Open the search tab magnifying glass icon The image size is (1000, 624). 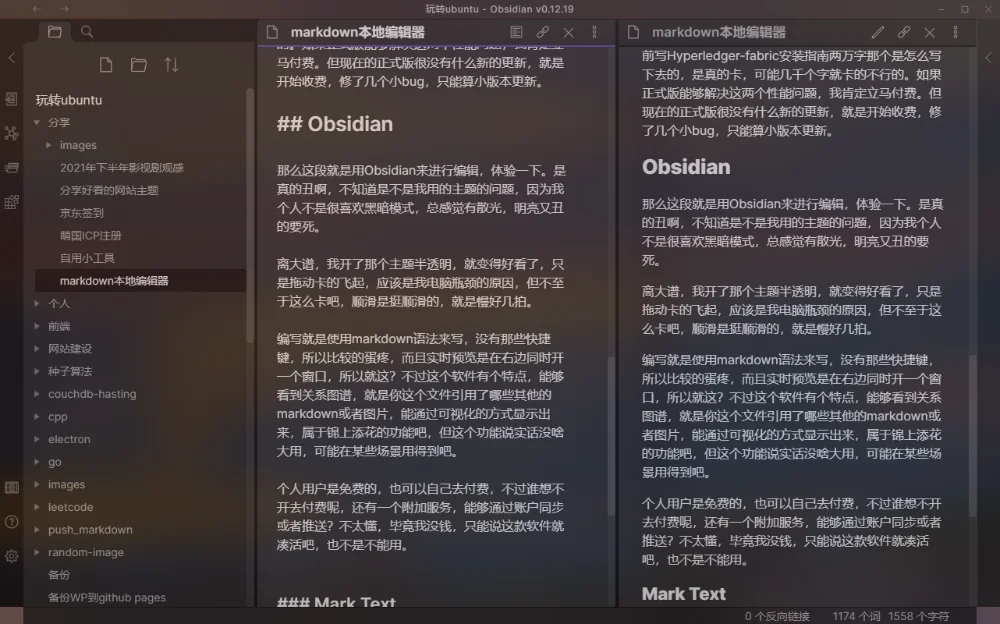click(x=86, y=31)
